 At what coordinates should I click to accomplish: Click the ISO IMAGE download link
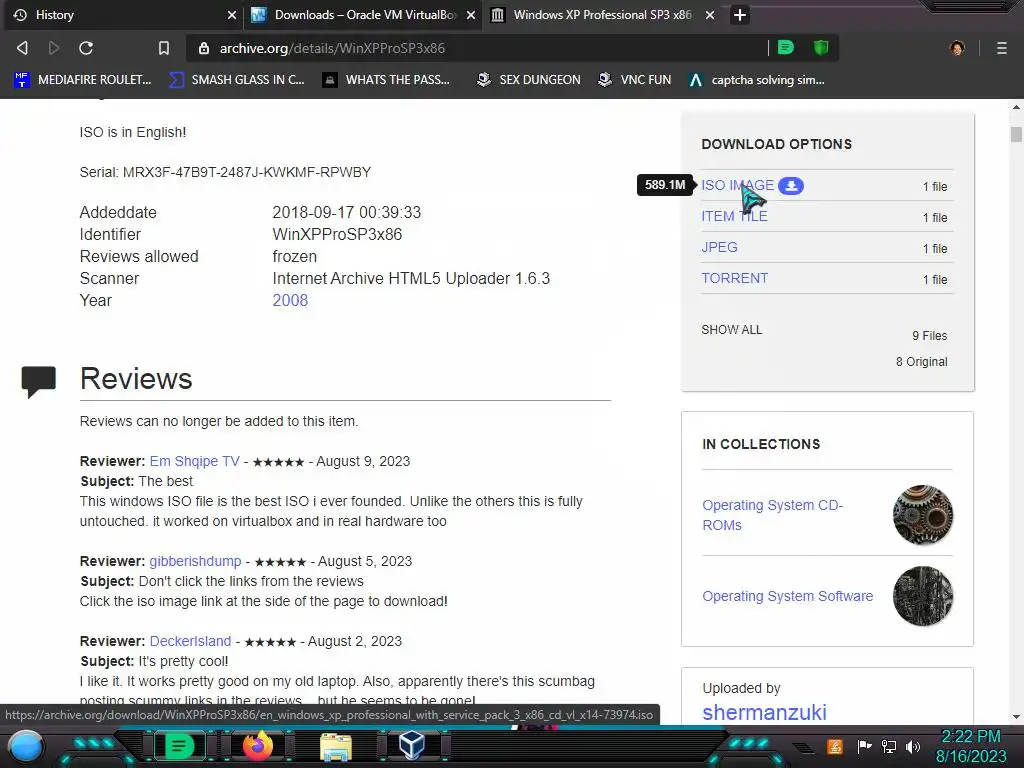[x=737, y=185]
